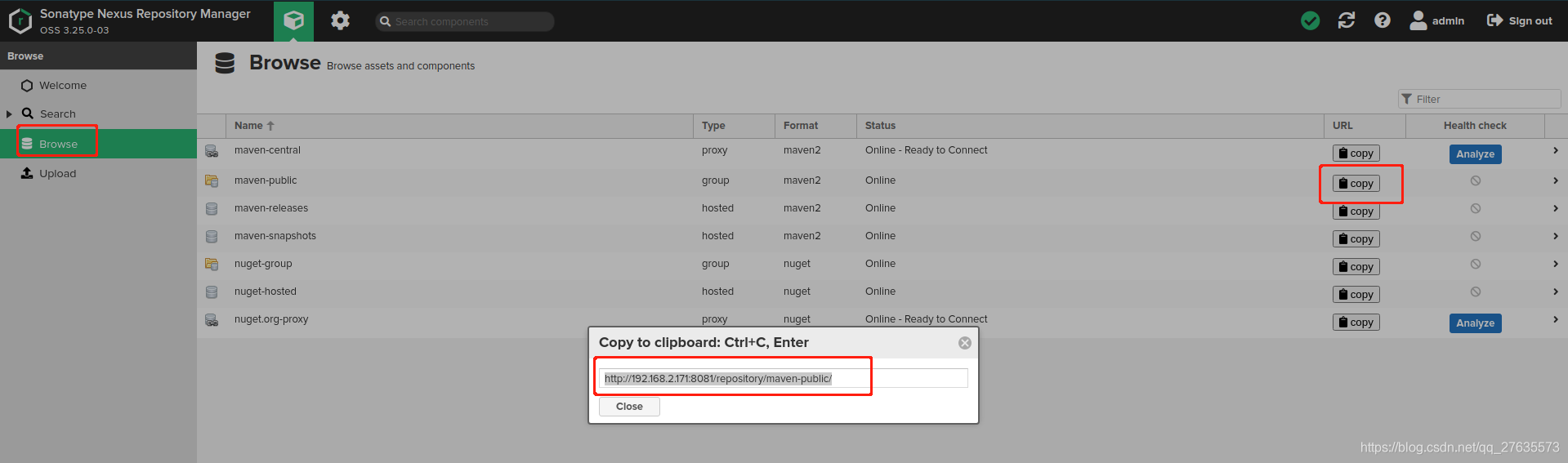Click the nuget-group repository icon

212,265
